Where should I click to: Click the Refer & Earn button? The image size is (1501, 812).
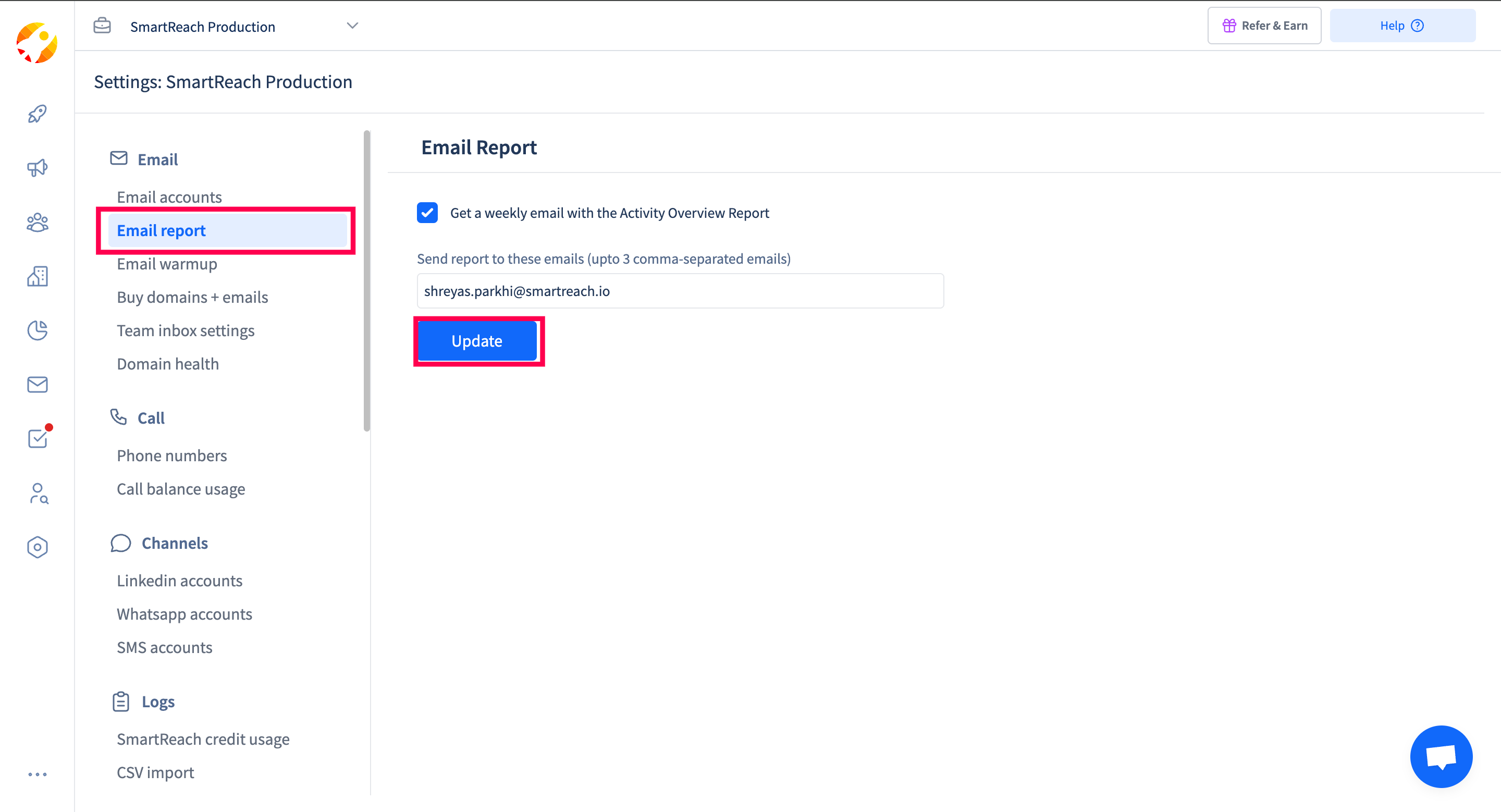[x=1264, y=26]
